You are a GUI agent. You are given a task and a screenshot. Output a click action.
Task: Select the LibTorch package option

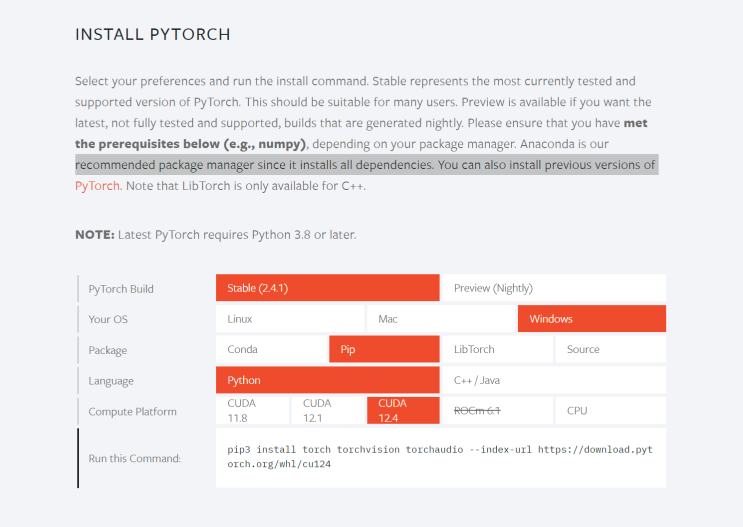point(497,350)
